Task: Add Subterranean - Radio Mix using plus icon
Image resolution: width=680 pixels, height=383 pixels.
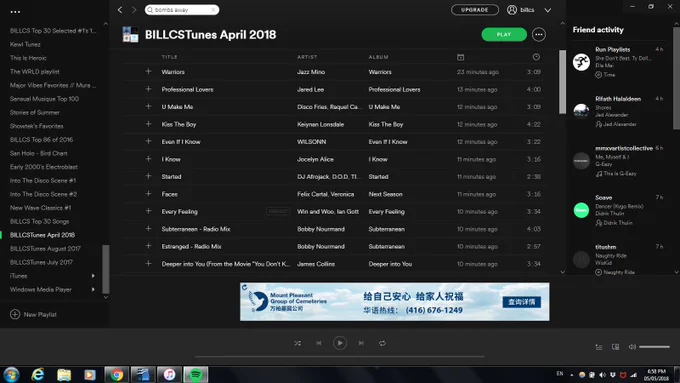Action: point(148,229)
